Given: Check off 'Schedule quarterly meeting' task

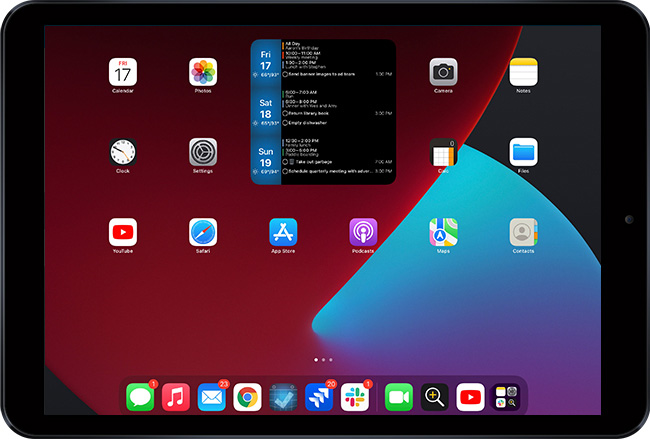Looking at the screenshot, I should tap(285, 171).
